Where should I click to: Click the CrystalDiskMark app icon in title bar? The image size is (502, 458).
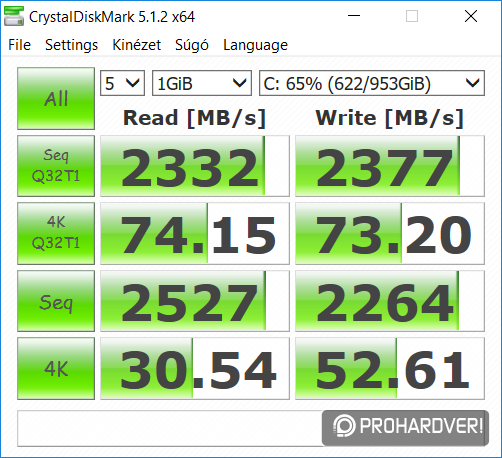pyautogui.click(x=14, y=16)
